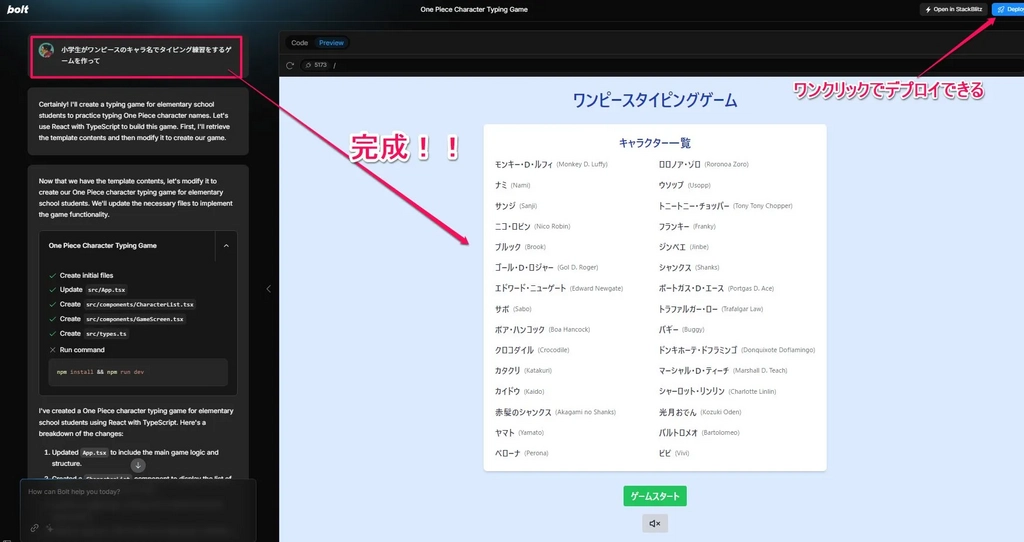Click the user avatar in the prompt message
Screen dimensions: 1024x542
(x=46, y=50)
